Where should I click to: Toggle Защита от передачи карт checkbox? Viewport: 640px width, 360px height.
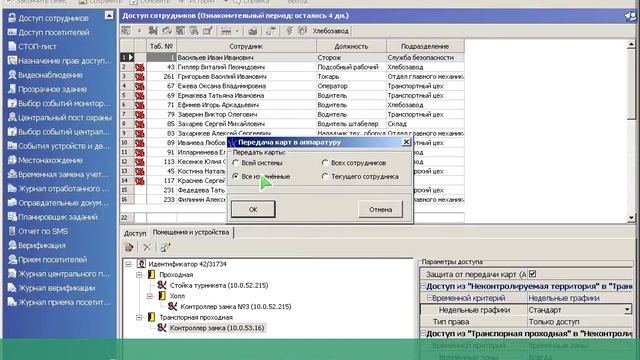tap(532, 274)
